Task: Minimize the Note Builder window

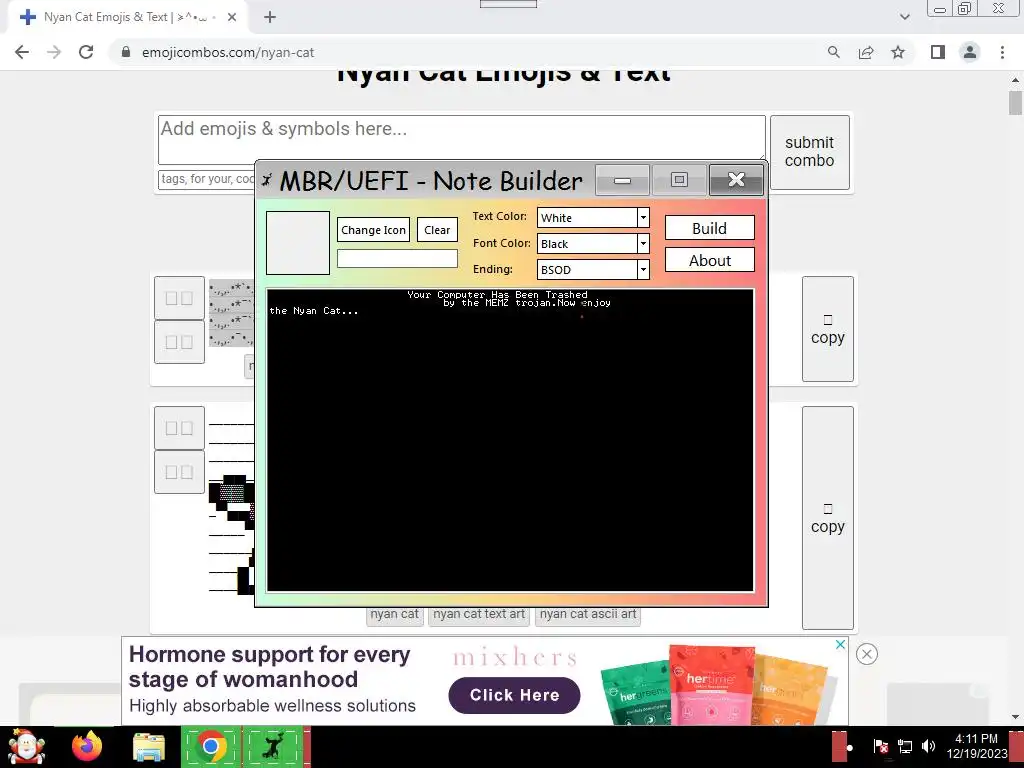Action: coord(622,180)
